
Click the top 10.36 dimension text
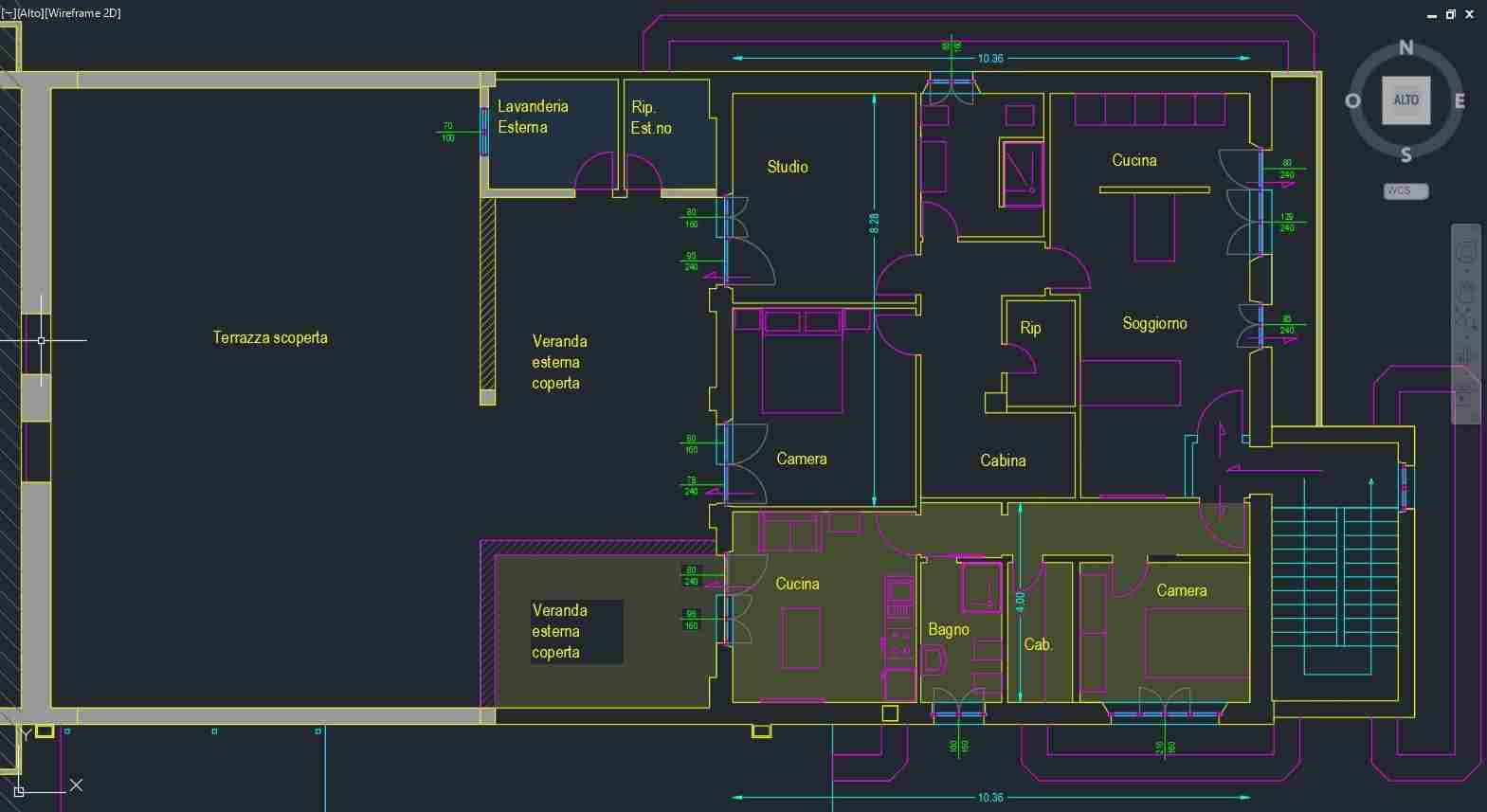pyautogui.click(x=990, y=59)
